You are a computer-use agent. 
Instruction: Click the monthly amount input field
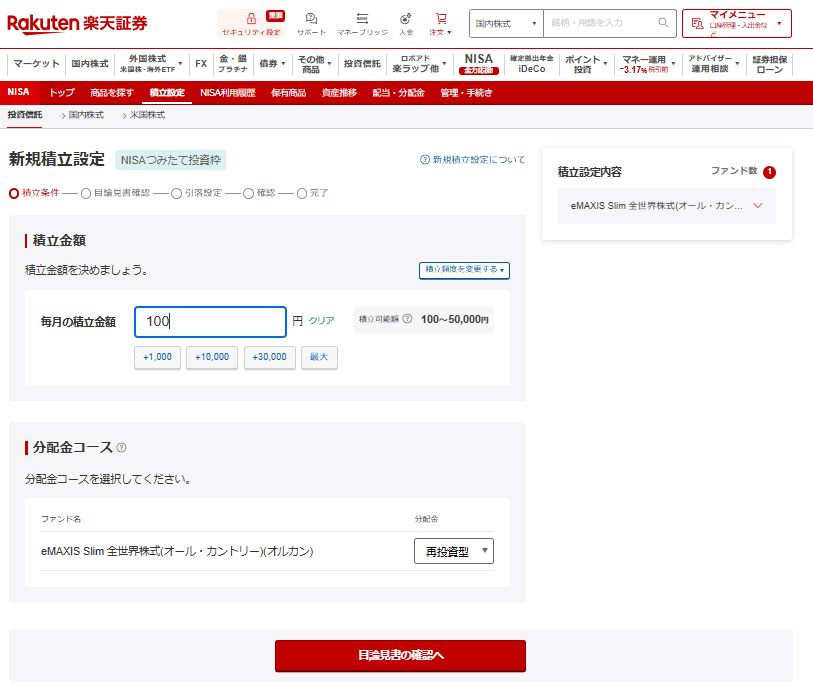pos(211,322)
